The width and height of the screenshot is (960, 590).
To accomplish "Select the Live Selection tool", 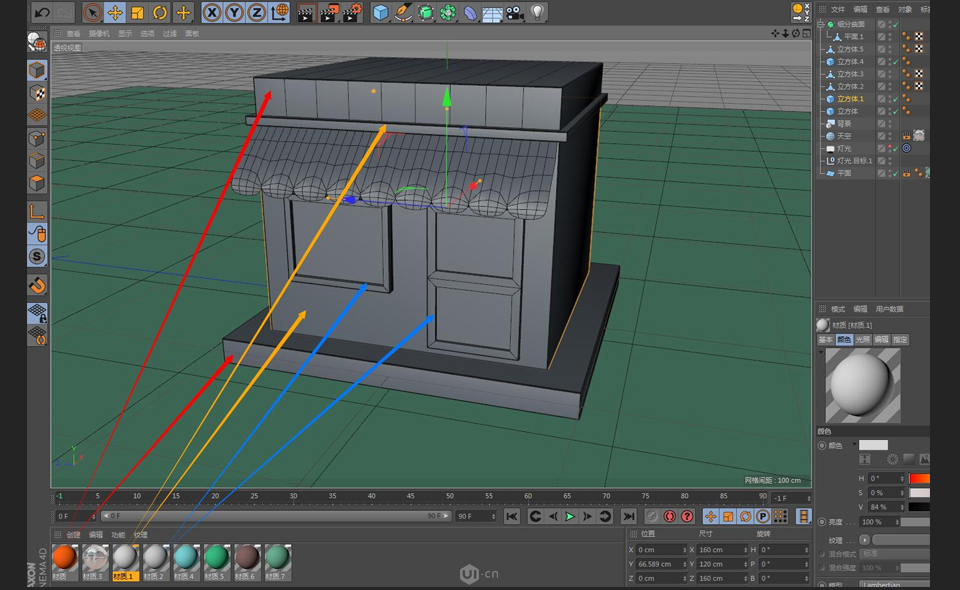I will click(92, 12).
